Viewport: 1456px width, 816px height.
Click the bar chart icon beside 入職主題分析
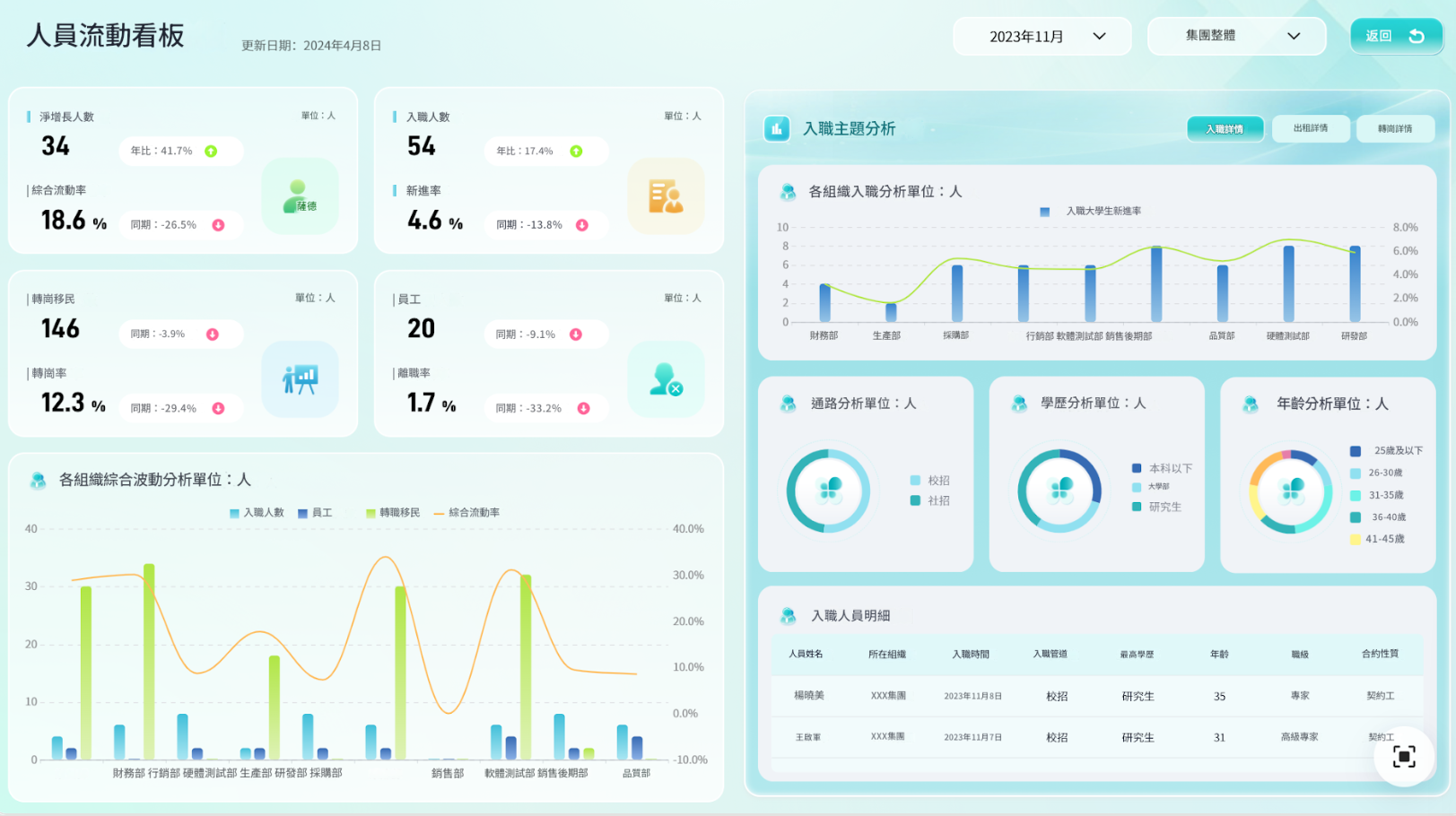[x=777, y=129]
